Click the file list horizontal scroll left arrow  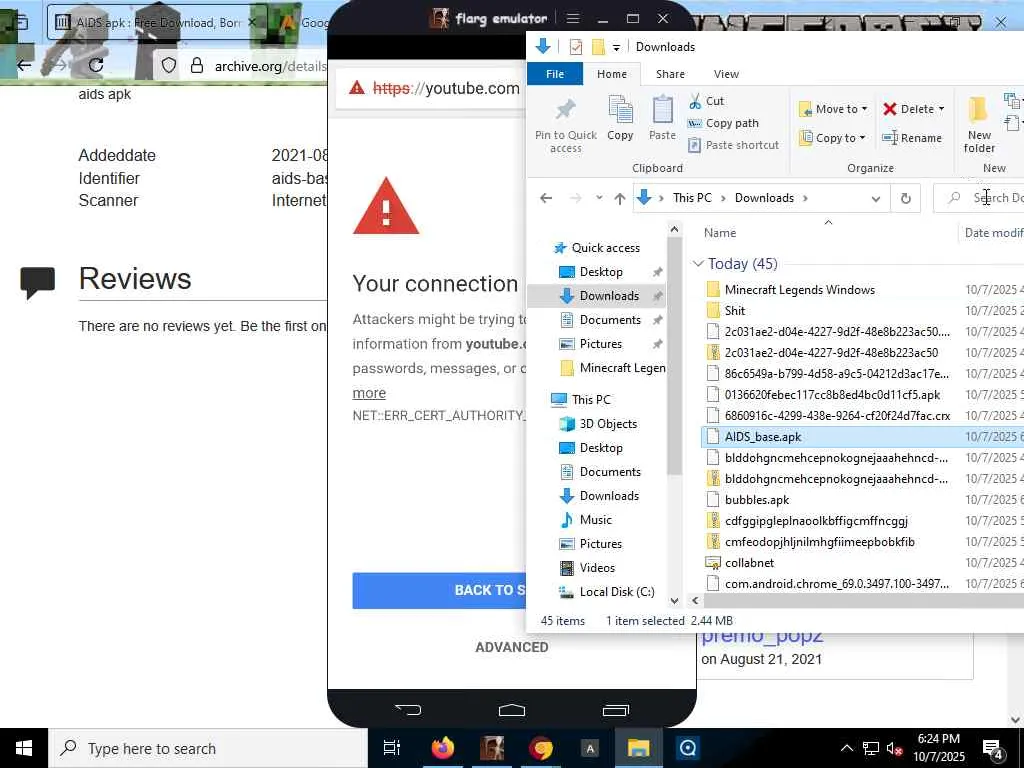(695, 600)
